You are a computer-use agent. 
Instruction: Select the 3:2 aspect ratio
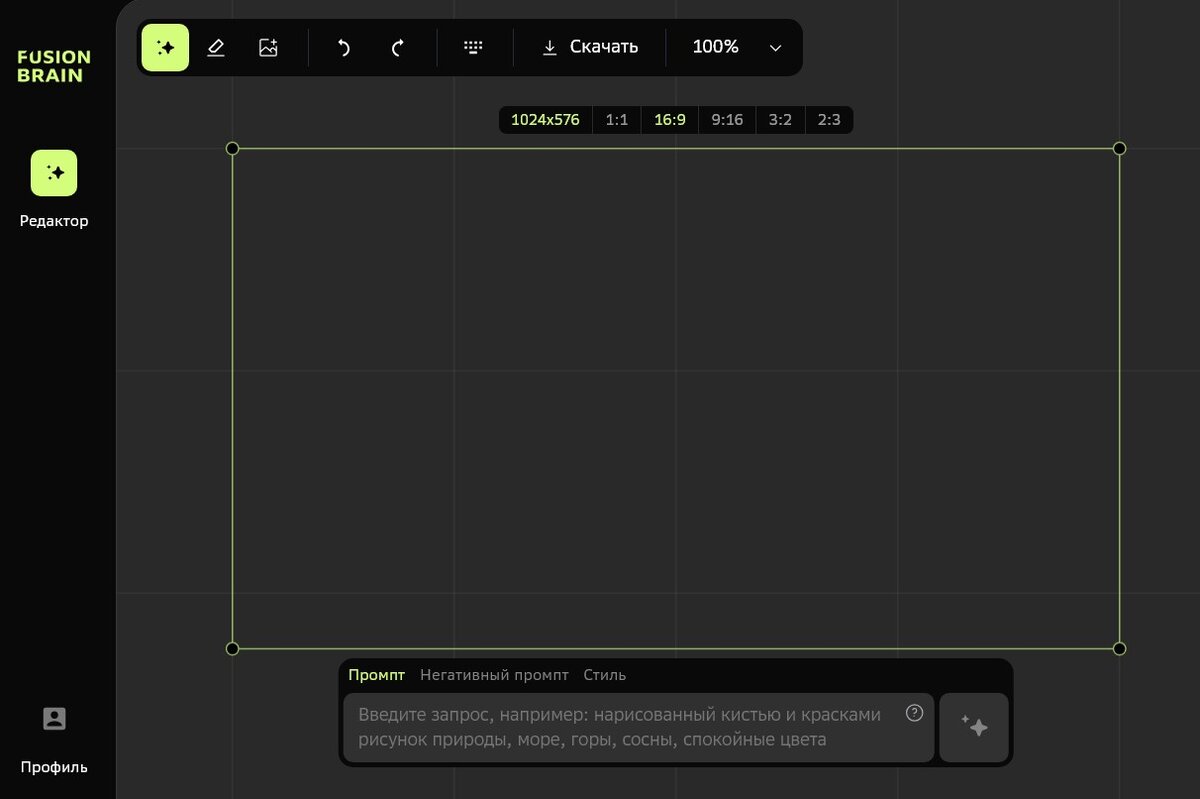point(780,120)
